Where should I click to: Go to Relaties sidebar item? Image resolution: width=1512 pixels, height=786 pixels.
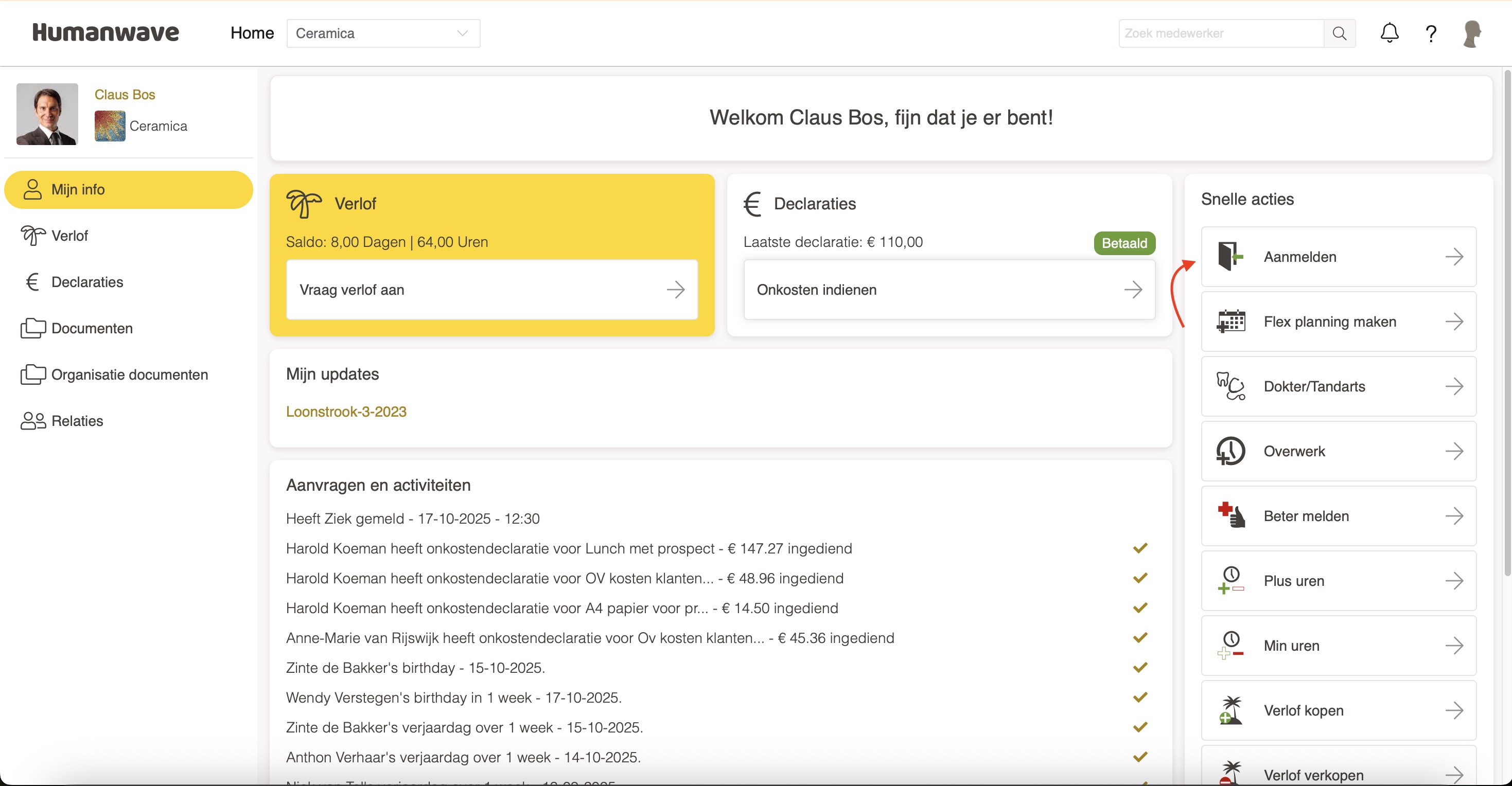[77, 421]
